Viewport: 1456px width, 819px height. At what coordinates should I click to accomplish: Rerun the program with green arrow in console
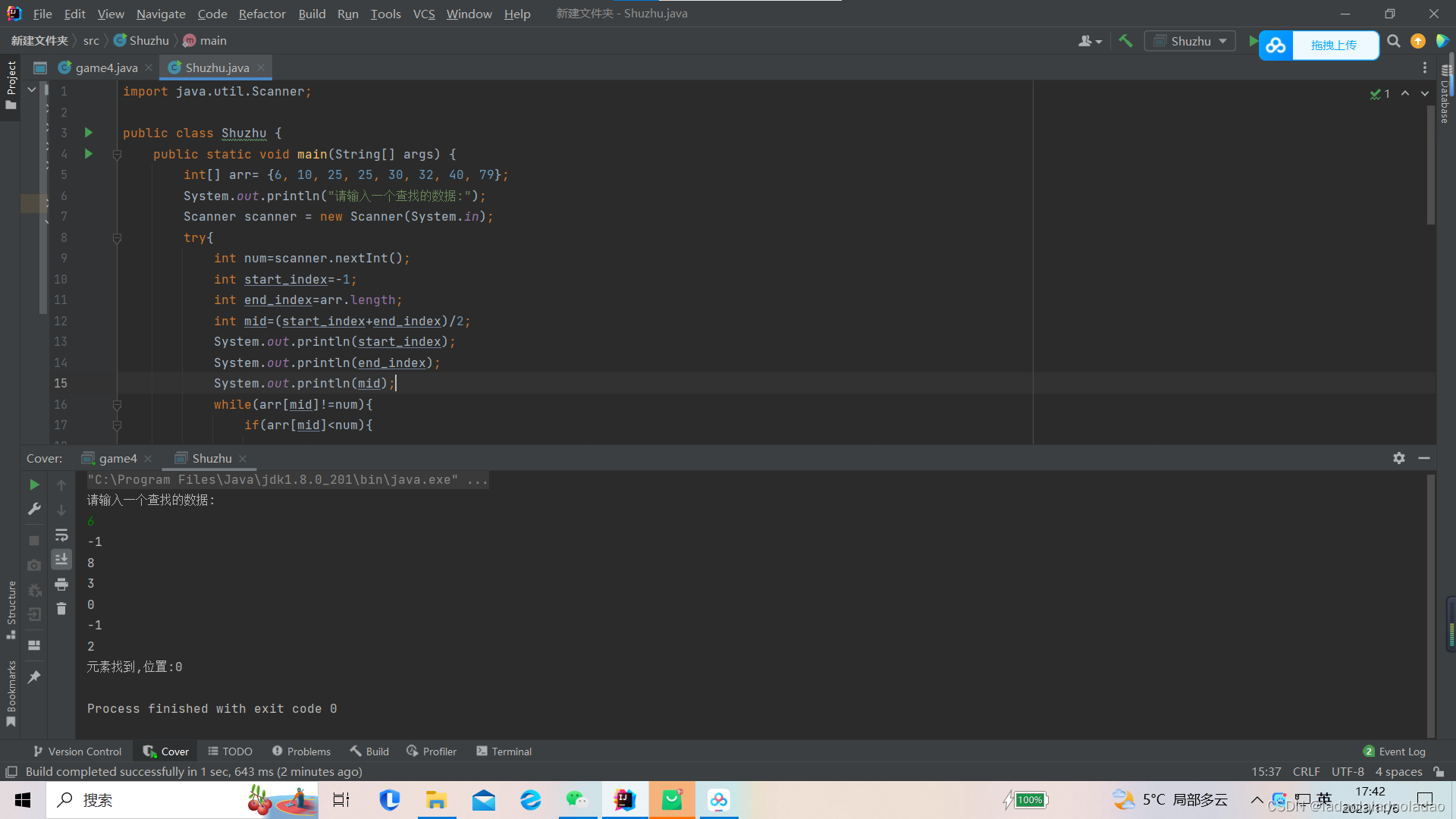pos(34,485)
